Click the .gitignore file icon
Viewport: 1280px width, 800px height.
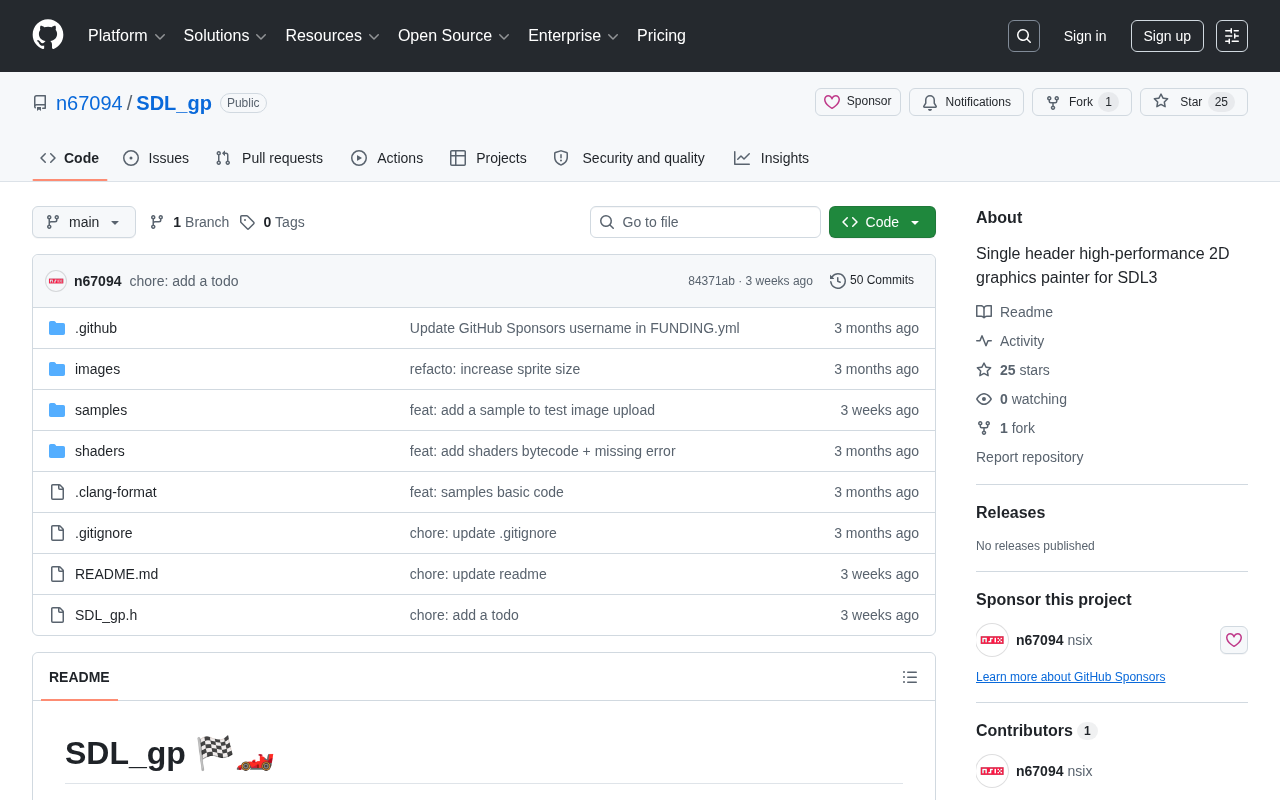pyautogui.click(x=57, y=533)
